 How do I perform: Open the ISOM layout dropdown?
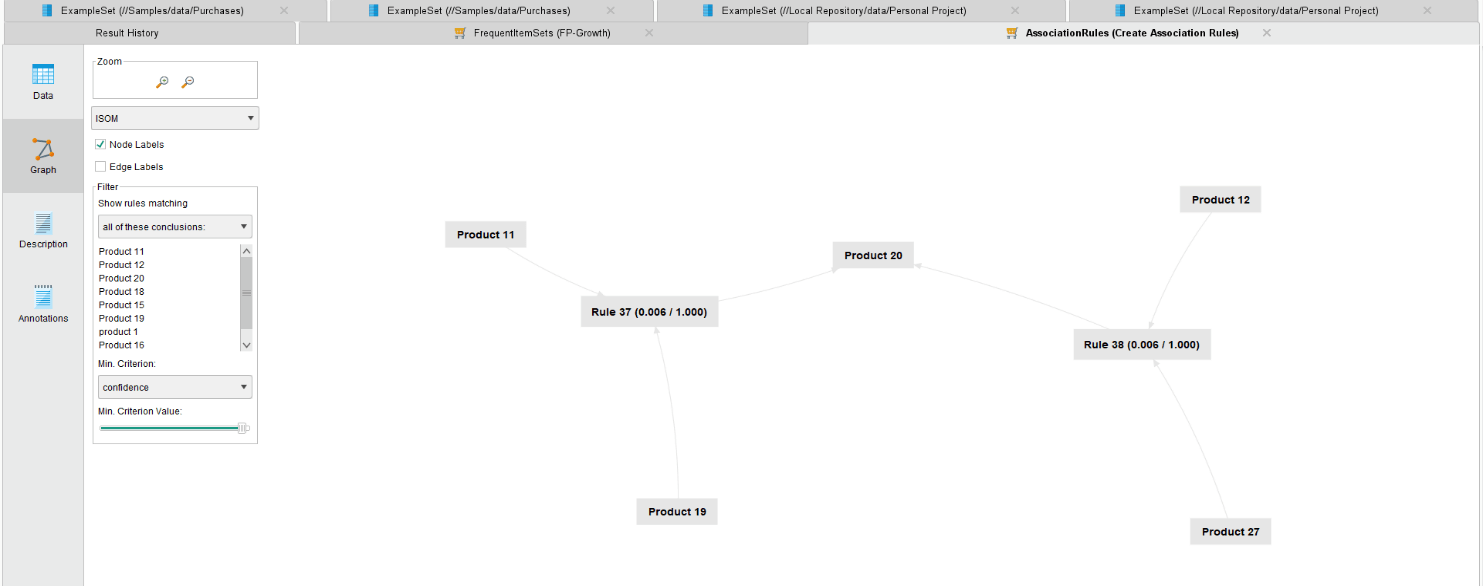tap(175, 118)
